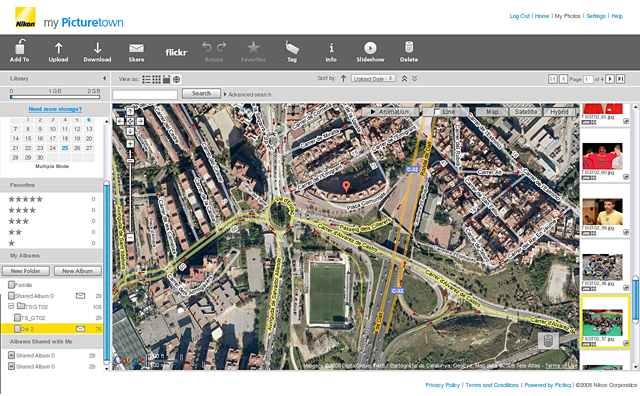Click the map zoom slider handle
This screenshot has width=640, height=396.
tap(130, 161)
